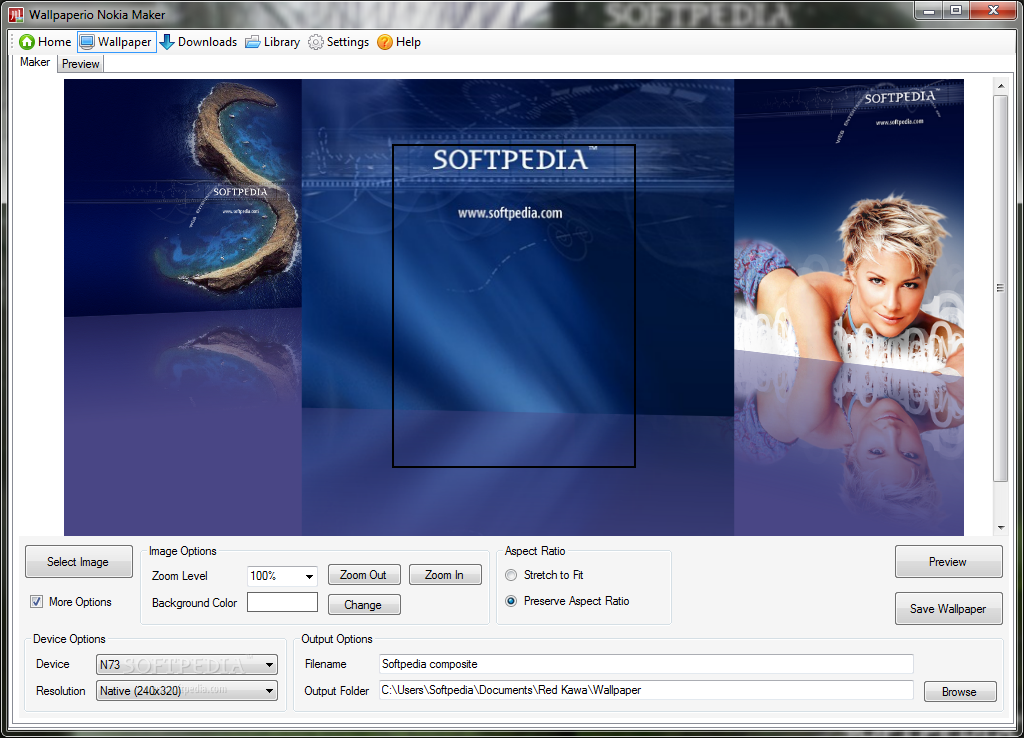
Task: Uncheck the More Options checkbox
Action: coord(37,602)
